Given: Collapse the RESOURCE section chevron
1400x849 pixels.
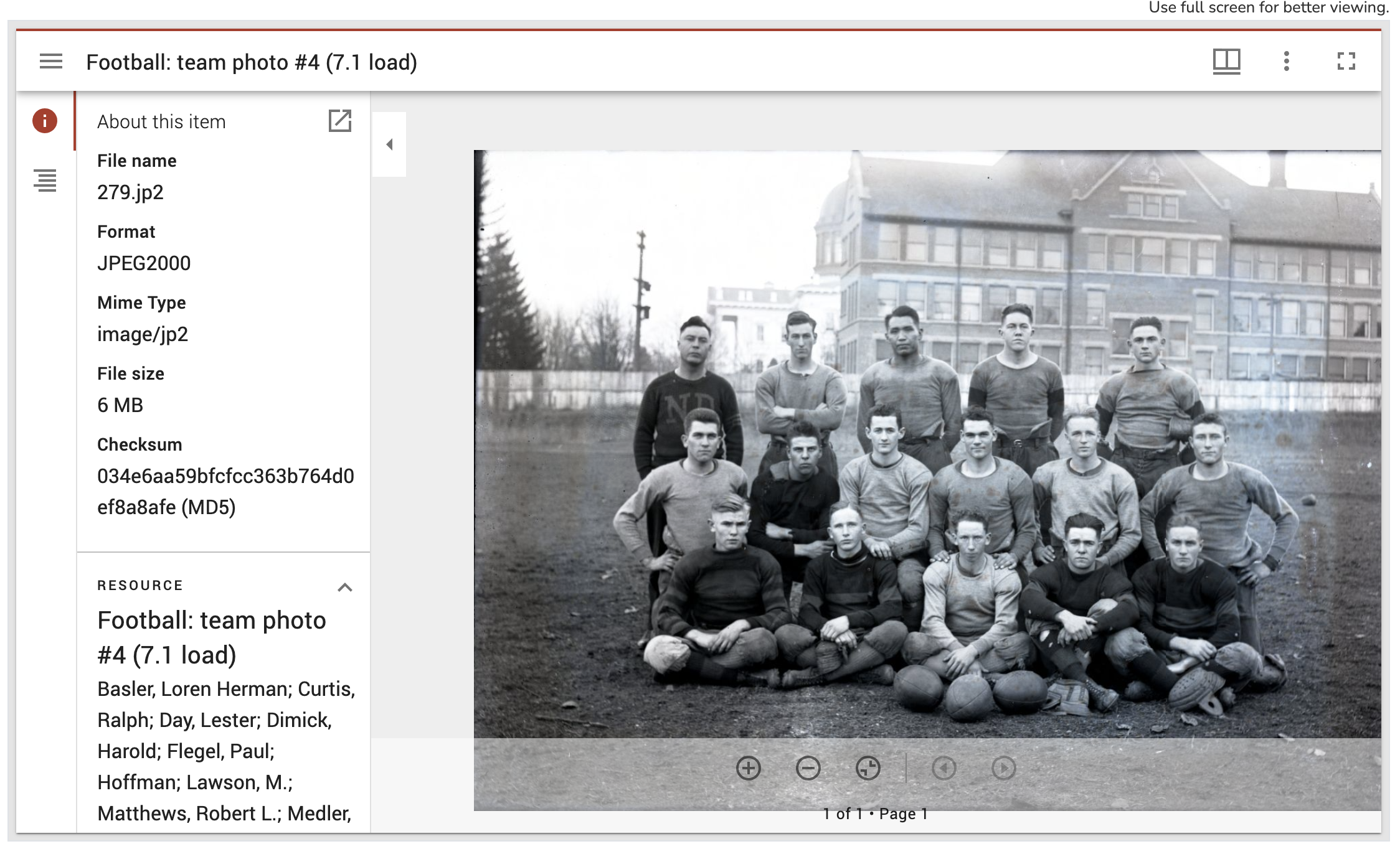Looking at the screenshot, I should (x=345, y=587).
